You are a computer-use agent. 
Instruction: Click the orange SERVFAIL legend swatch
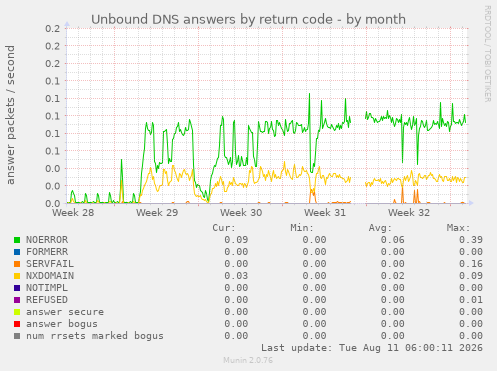[x=17, y=264]
